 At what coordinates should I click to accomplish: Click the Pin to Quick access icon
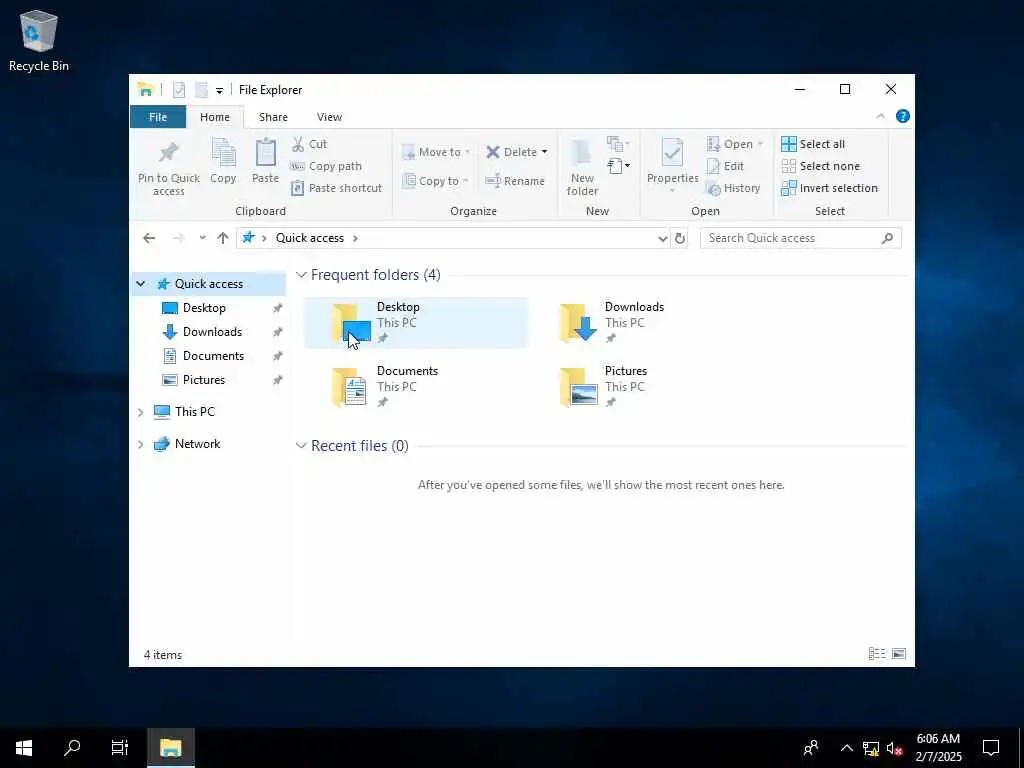tap(168, 152)
